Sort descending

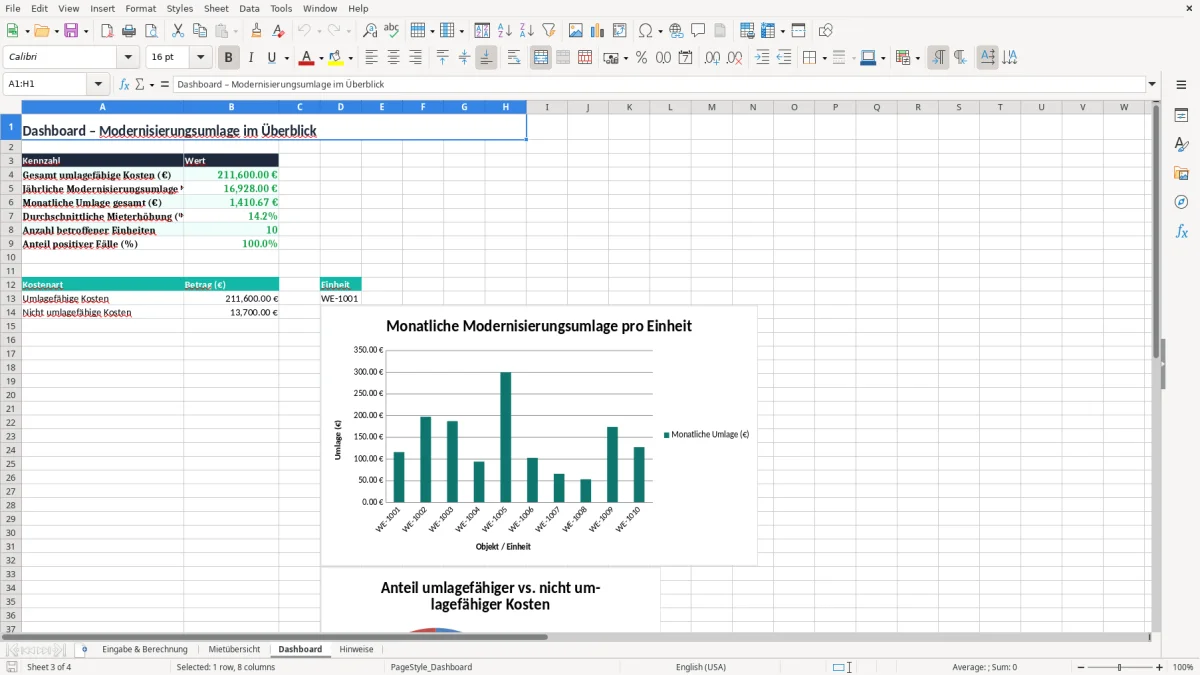tap(527, 31)
